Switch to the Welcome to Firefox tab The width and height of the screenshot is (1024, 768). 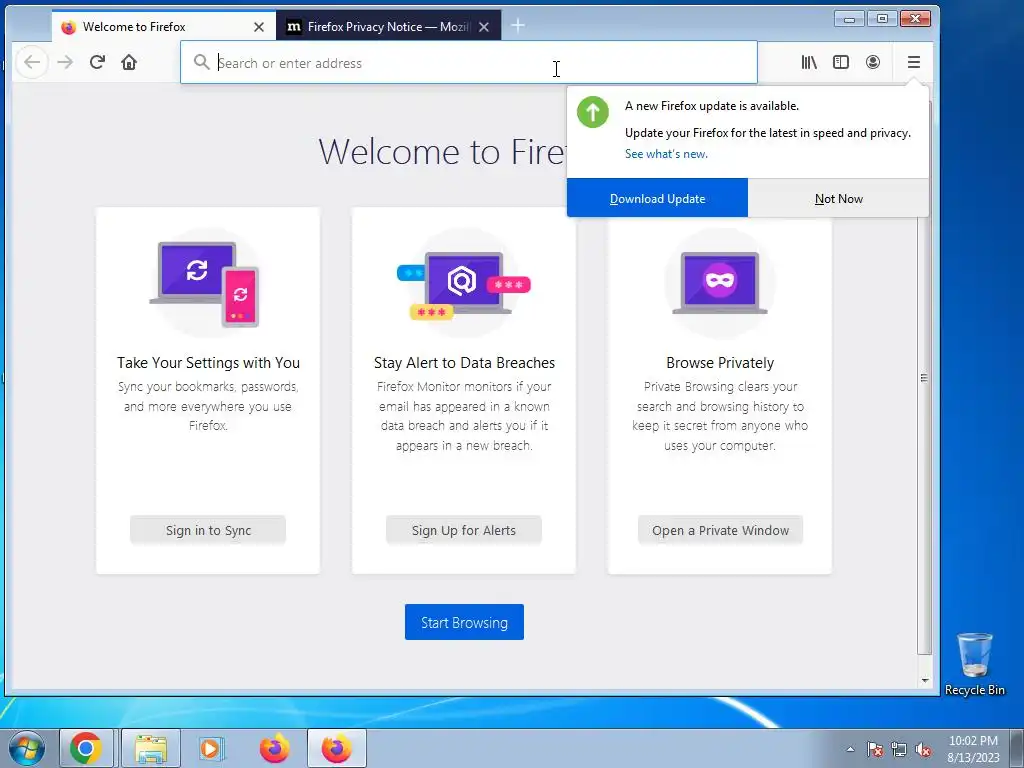(x=163, y=26)
